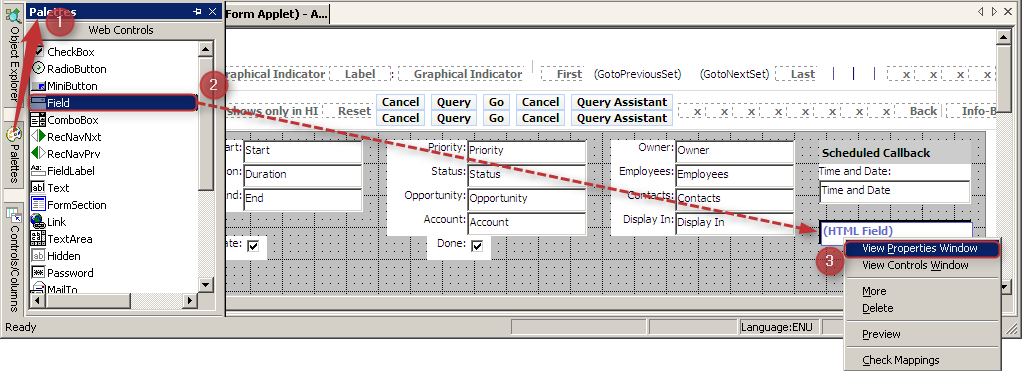This screenshot has height=372, width=1022.
Task: Select the Label placeholder on the canvas
Action: pyautogui.click(x=360, y=74)
